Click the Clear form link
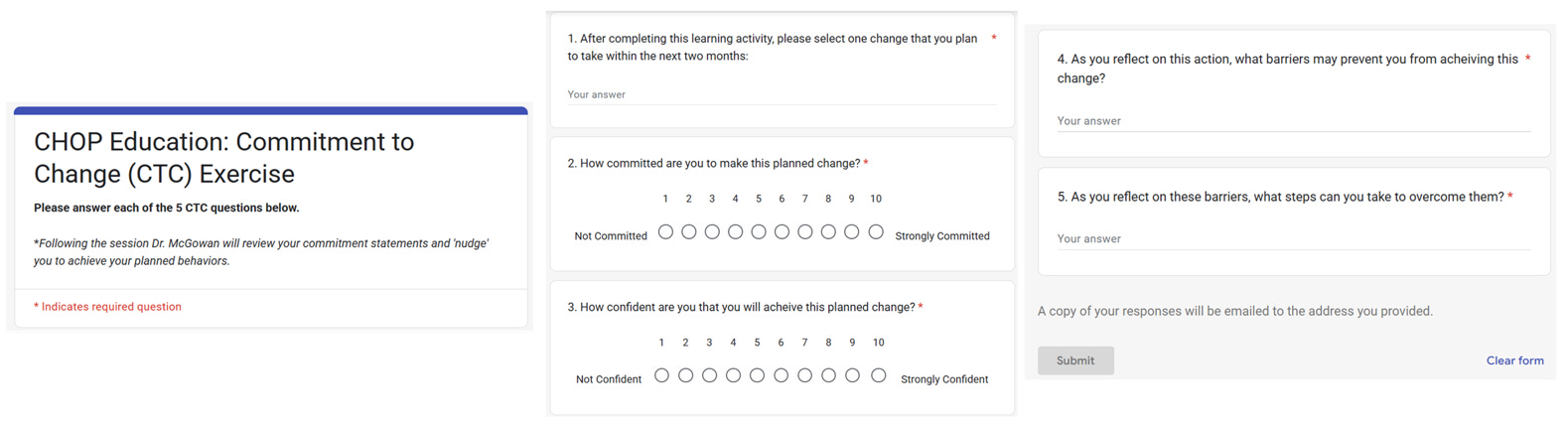This screenshot has width=1568, height=428. coord(1514,360)
